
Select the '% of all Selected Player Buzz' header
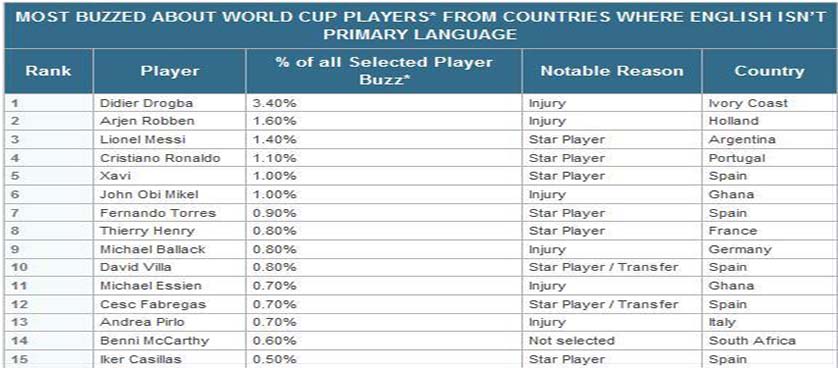pos(384,71)
